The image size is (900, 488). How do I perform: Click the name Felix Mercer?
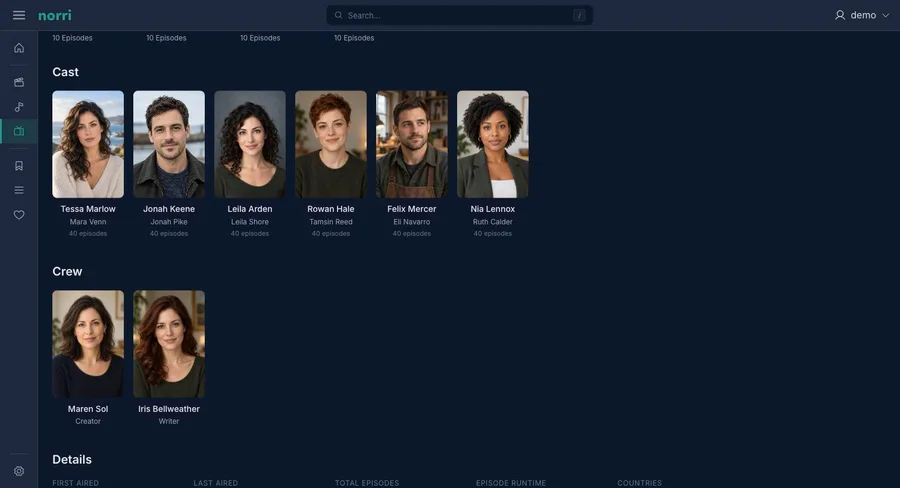pos(412,209)
